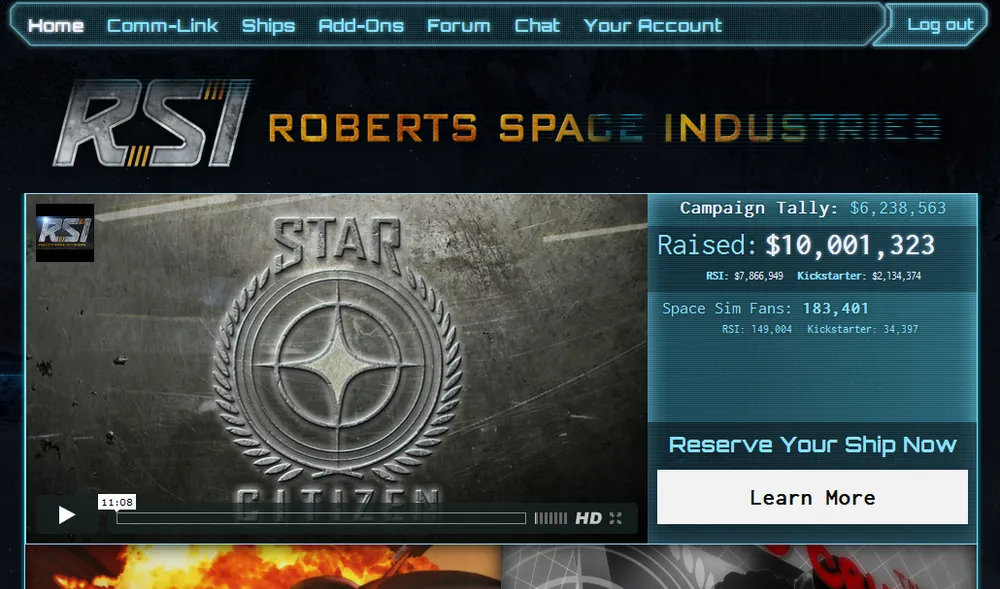The image size is (1000, 589).
Task: Log out of the site
Action: click(941, 24)
